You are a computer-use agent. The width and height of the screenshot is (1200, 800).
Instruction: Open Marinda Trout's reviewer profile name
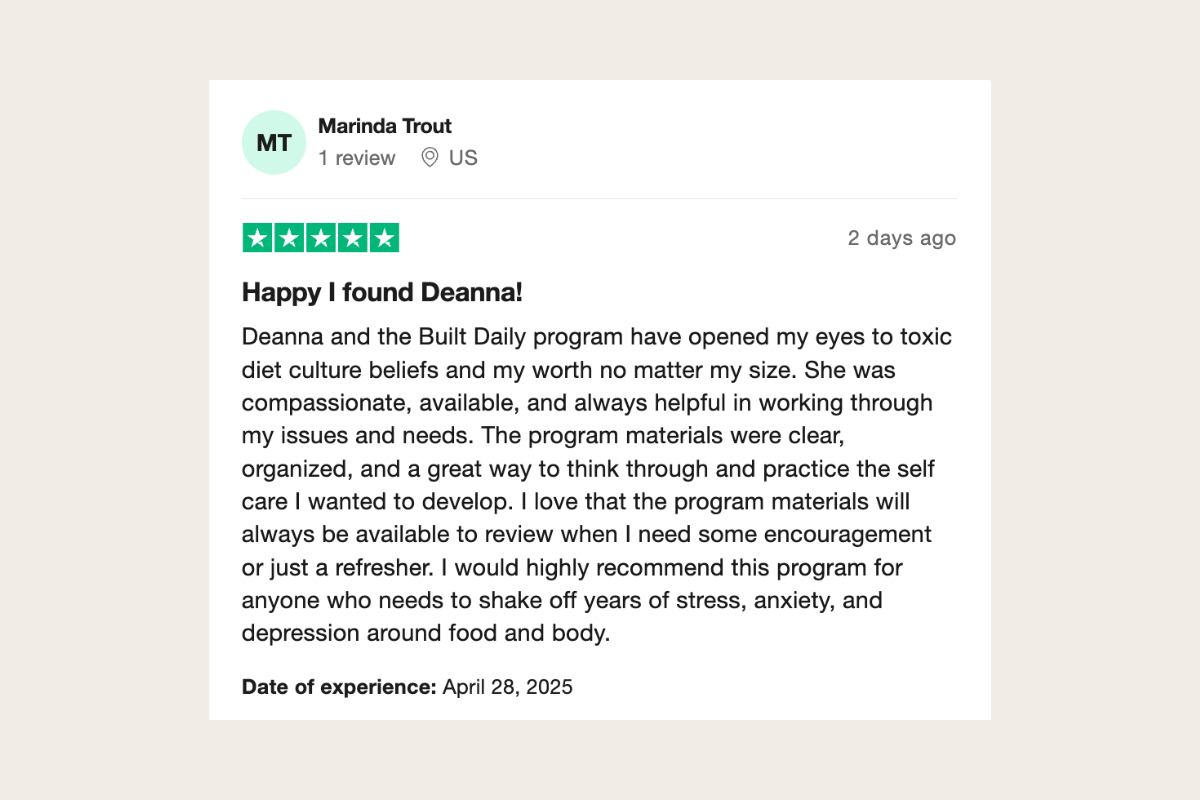point(385,126)
